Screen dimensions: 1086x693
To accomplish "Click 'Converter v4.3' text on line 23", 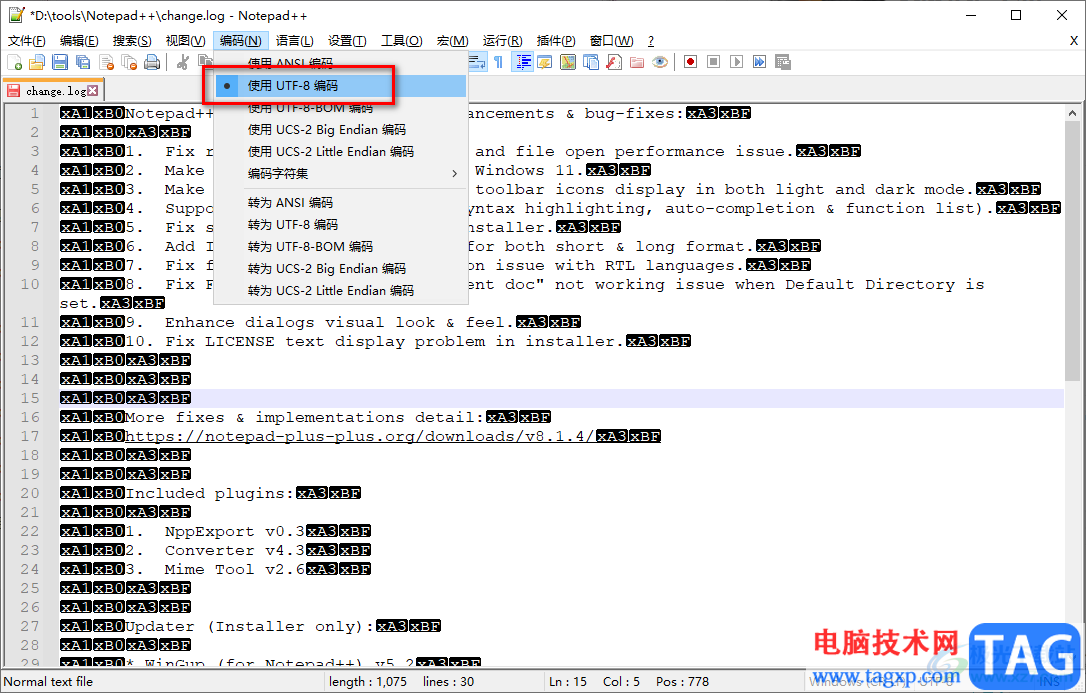I will [x=235, y=550].
